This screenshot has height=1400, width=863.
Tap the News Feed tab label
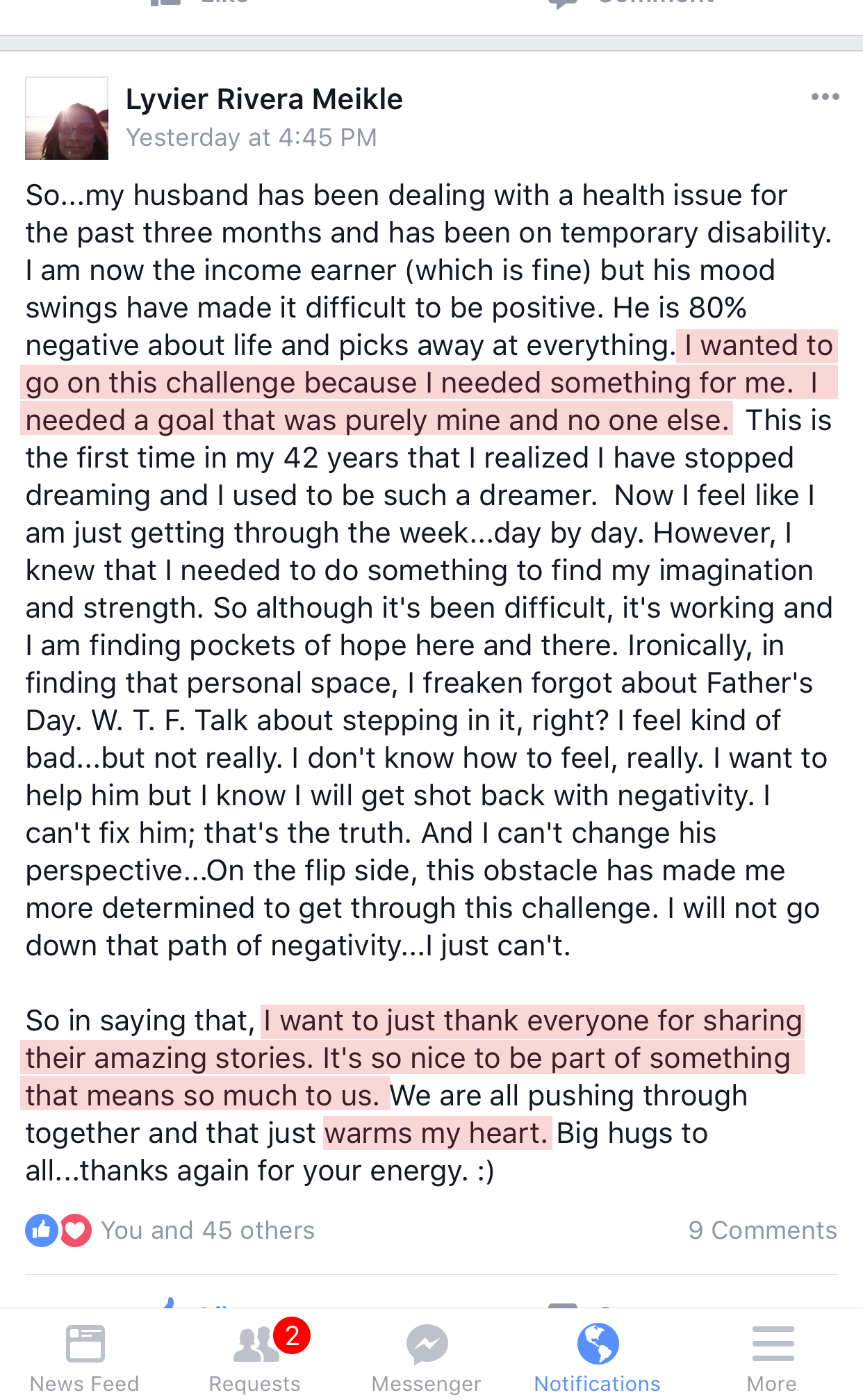[85, 1383]
